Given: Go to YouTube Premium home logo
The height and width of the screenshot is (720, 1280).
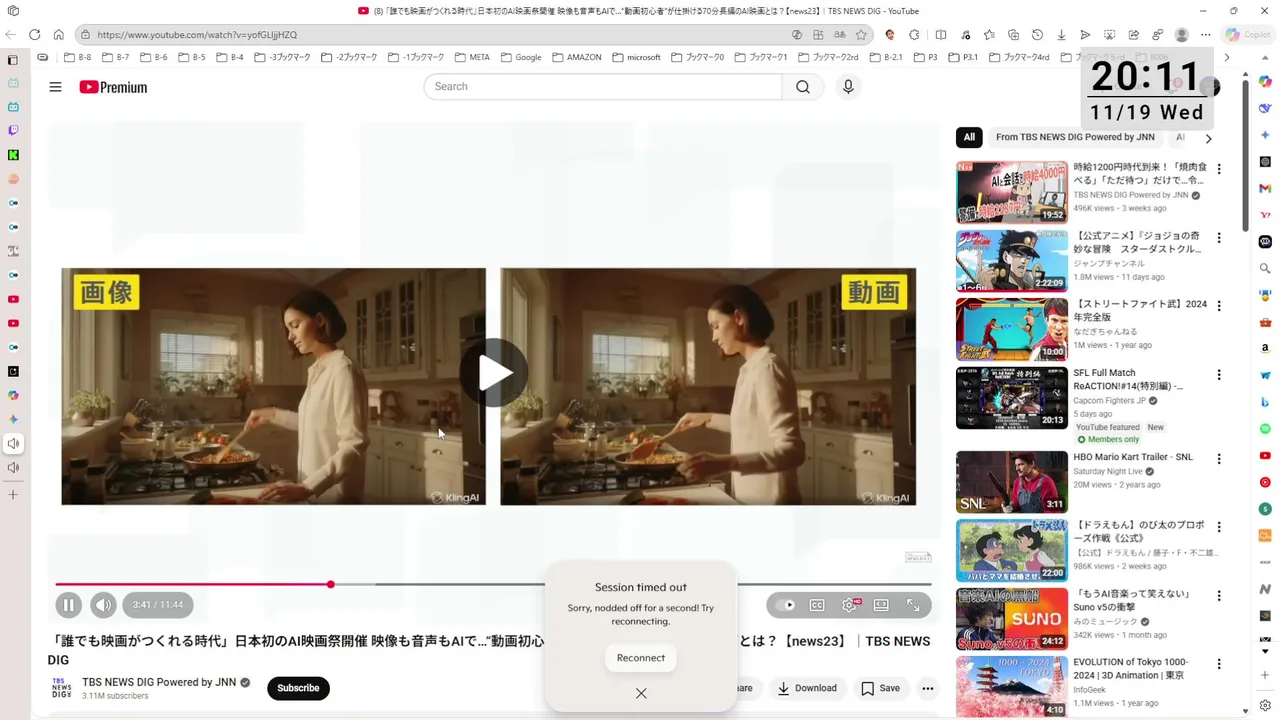Looking at the screenshot, I should coord(113,87).
